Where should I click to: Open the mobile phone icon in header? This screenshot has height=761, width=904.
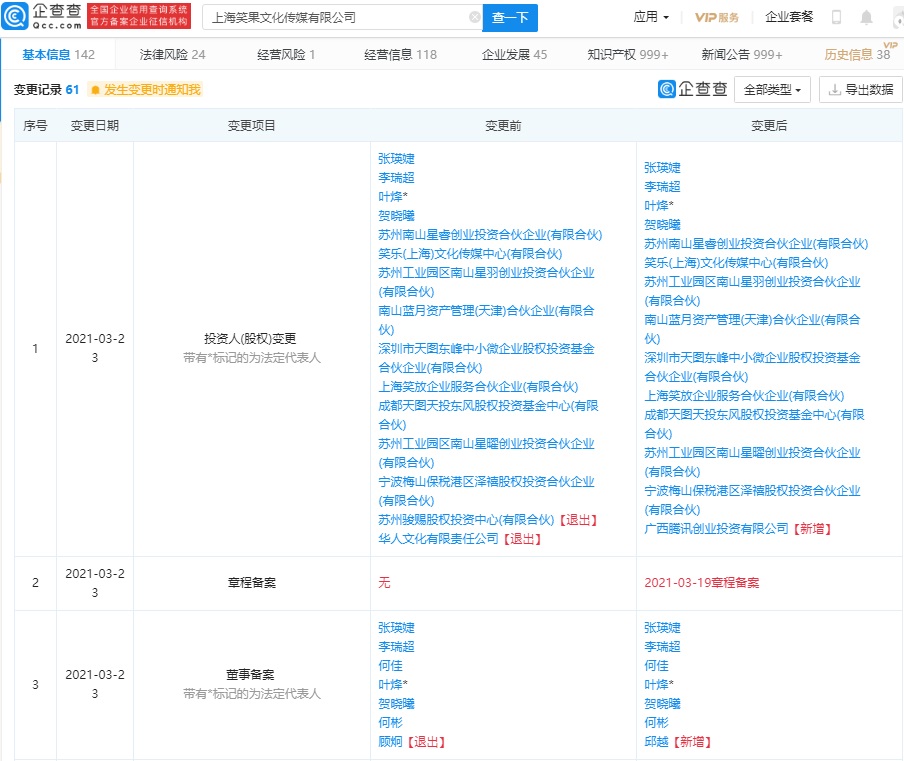(836, 17)
